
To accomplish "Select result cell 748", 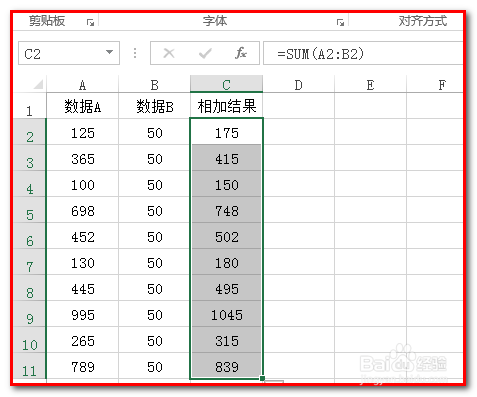I will 226,210.
